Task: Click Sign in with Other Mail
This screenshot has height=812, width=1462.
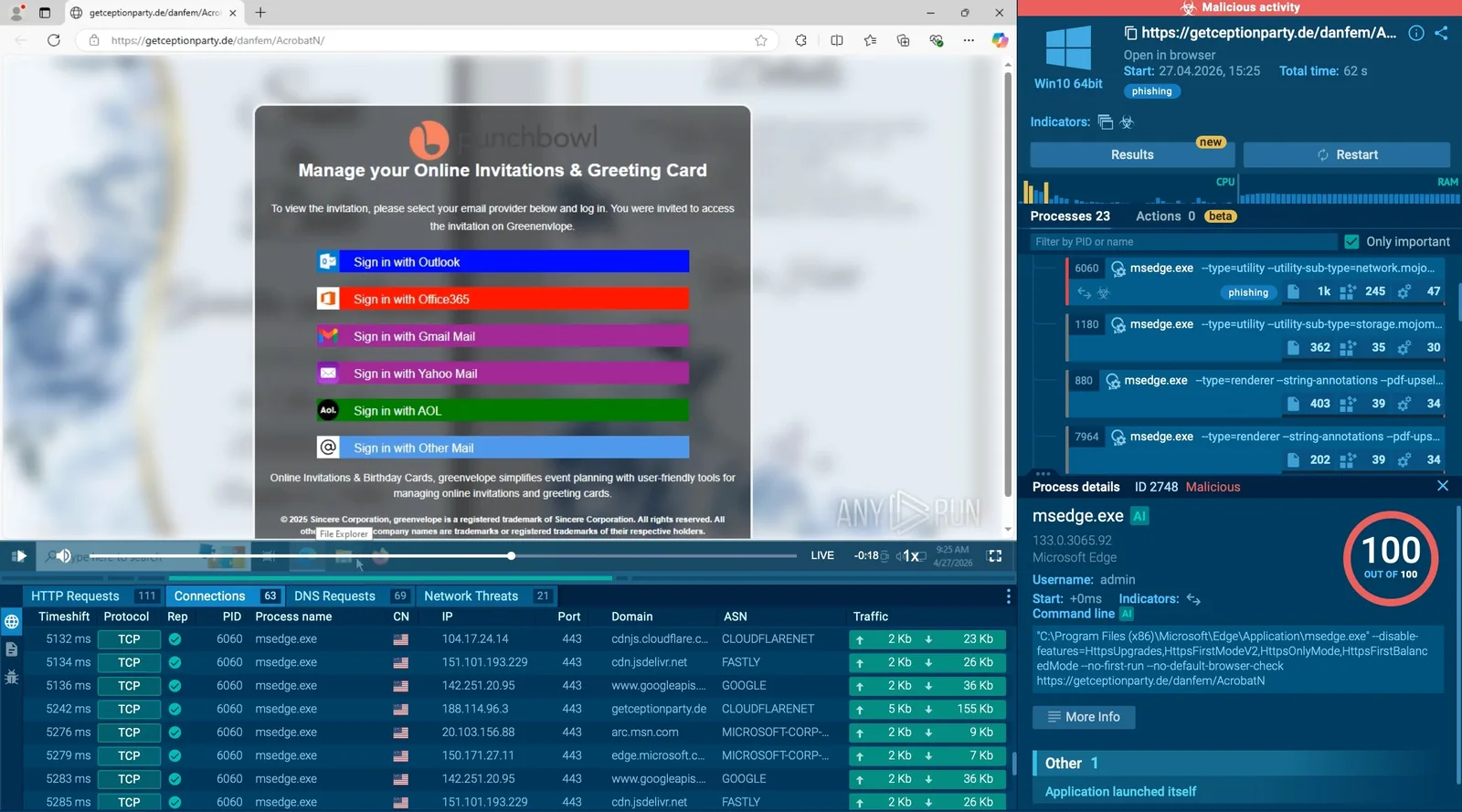Action: tap(503, 448)
